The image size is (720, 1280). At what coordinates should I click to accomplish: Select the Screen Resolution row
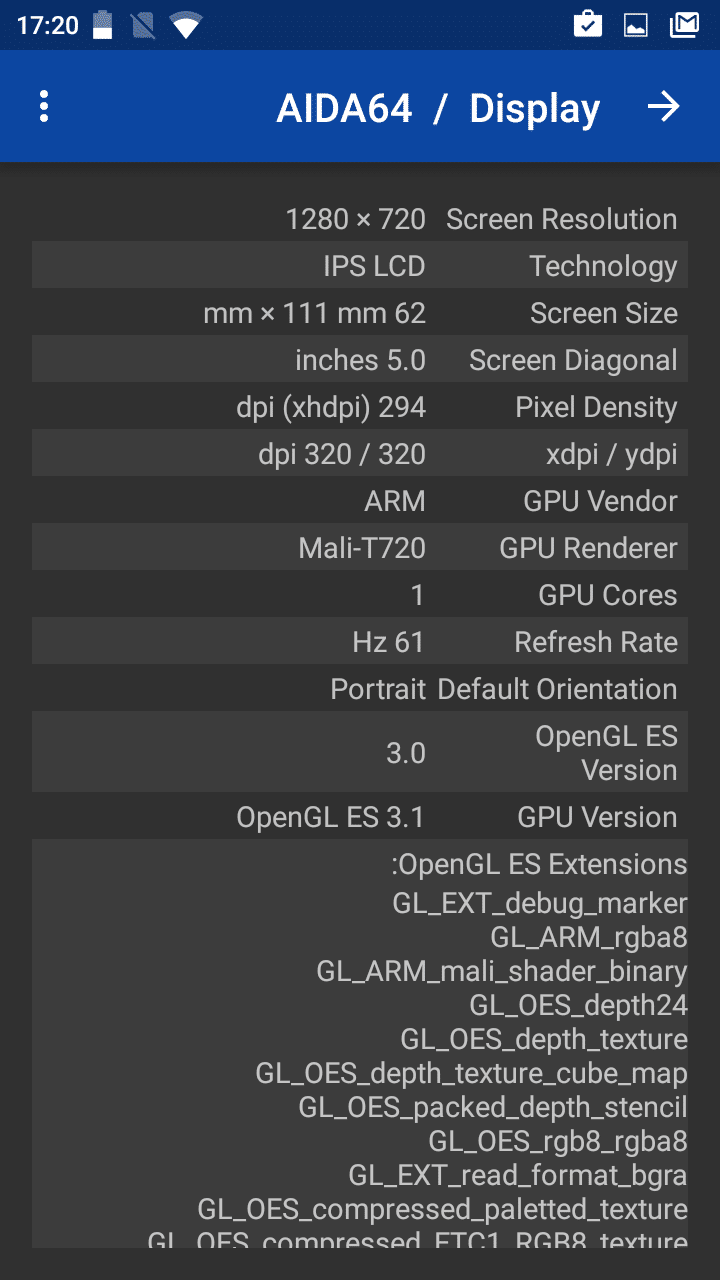point(360,219)
